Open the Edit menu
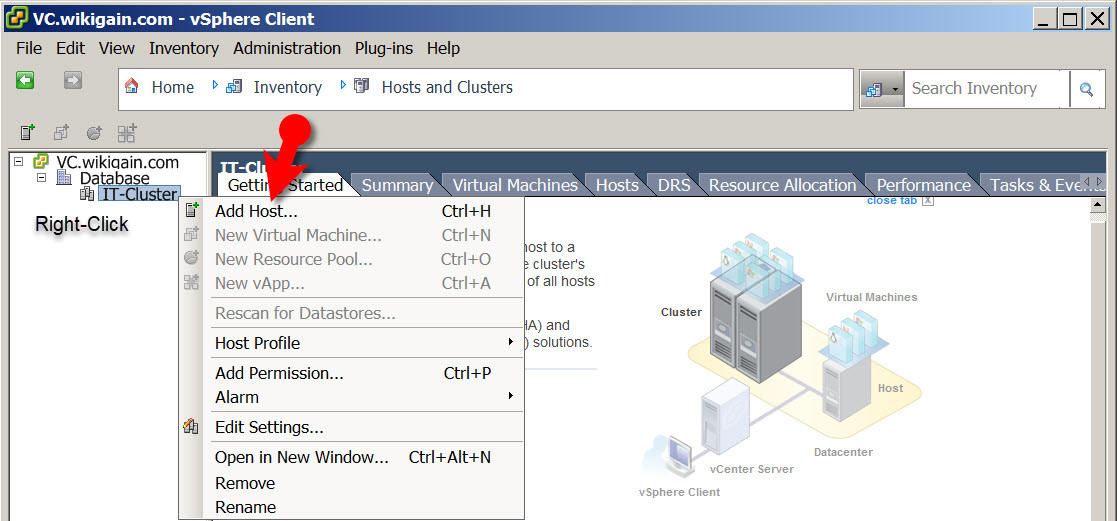Image resolution: width=1117 pixels, height=521 pixels. pos(71,48)
